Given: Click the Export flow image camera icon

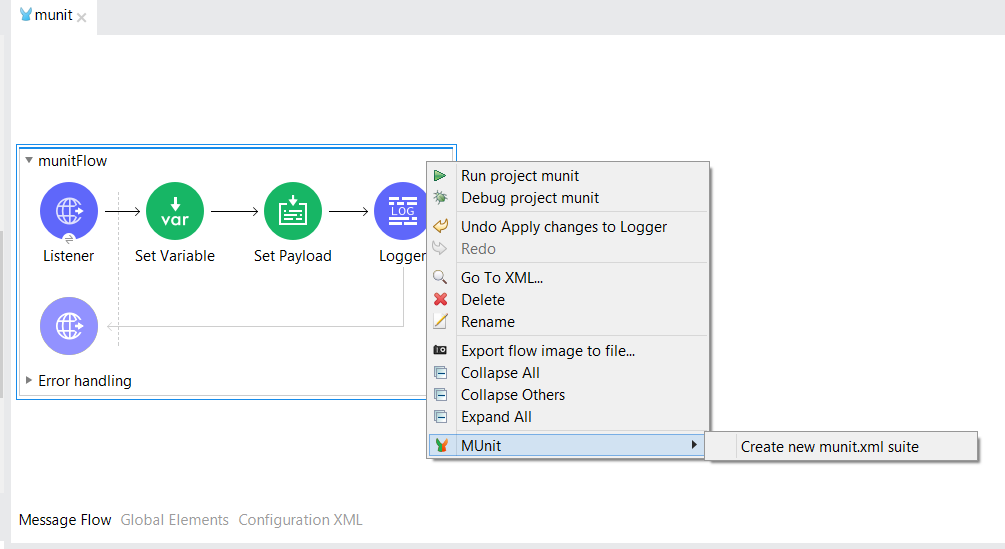Looking at the screenshot, I should point(440,351).
